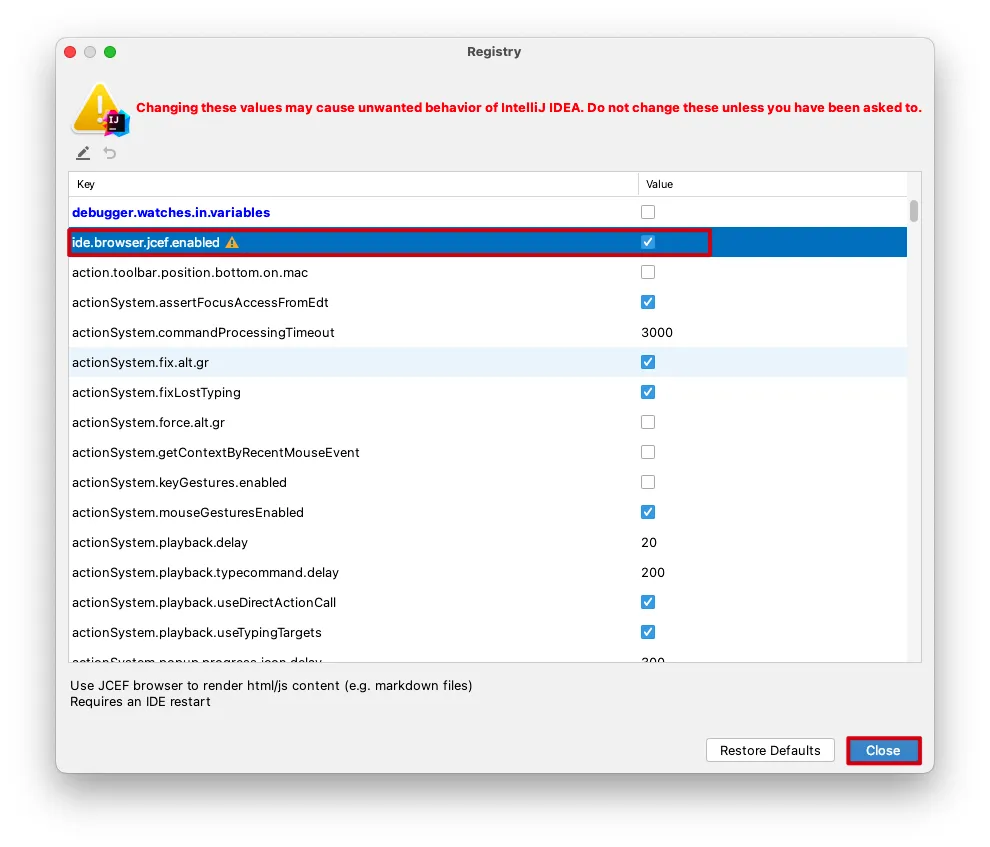The height and width of the screenshot is (847, 990).
Task: Select actionSystem.mouseGesturesEnabled key
Action: tap(188, 512)
